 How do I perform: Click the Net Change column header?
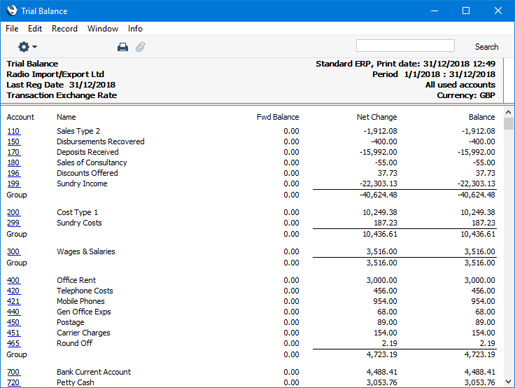pos(377,117)
